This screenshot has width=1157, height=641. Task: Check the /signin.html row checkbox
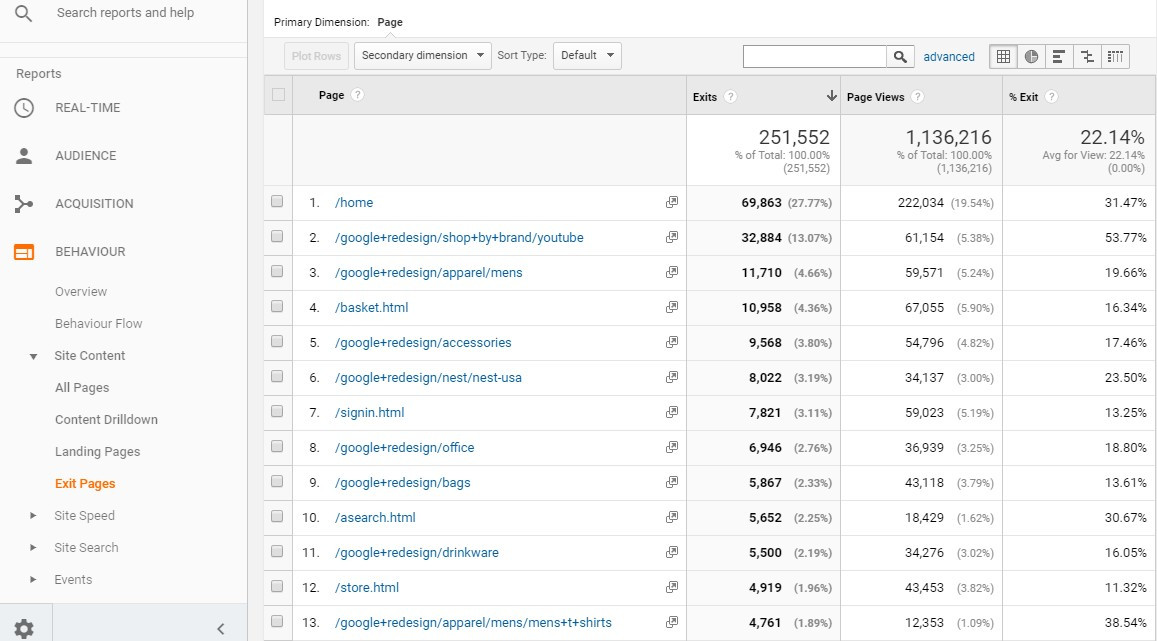(x=277, y=412)
